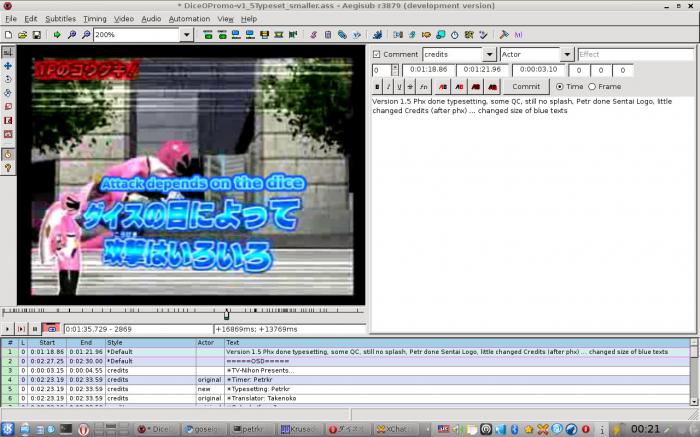Toggle video auto-scroll button
The image size is (700, 437).
(51, 329)
